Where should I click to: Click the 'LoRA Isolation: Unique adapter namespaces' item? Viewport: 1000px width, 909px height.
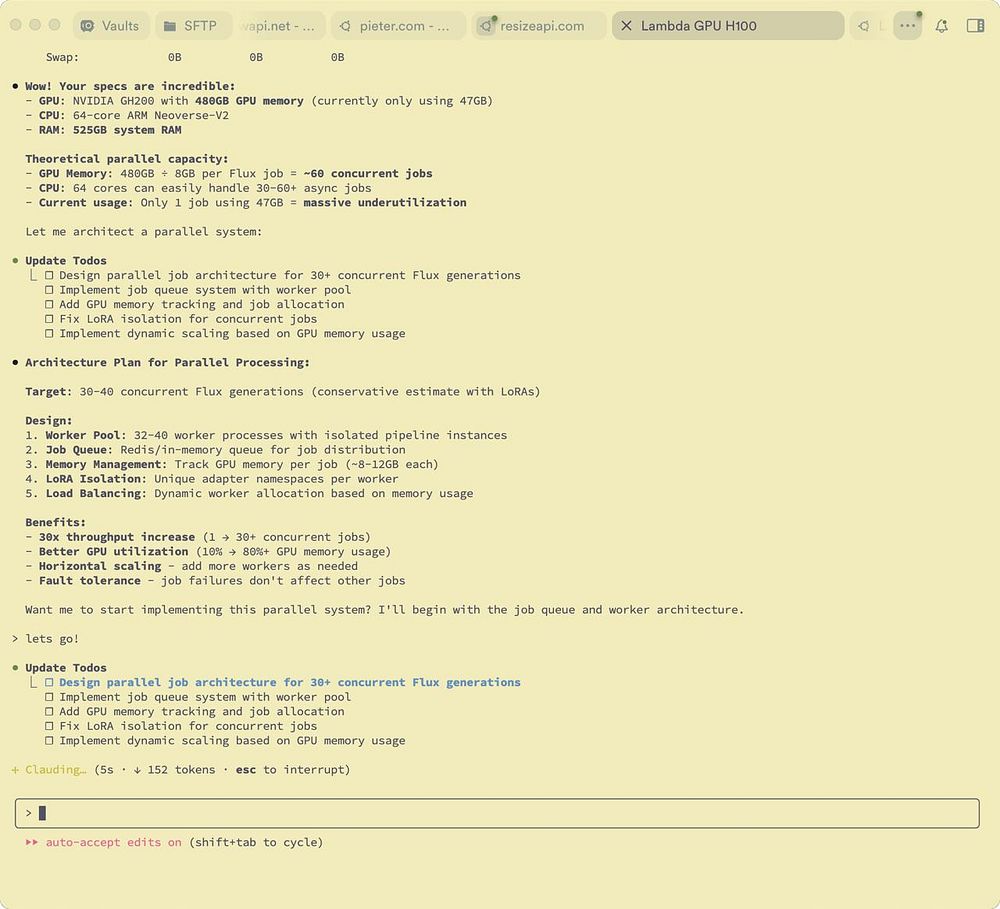pyautogui.click(x=212, y=479)
